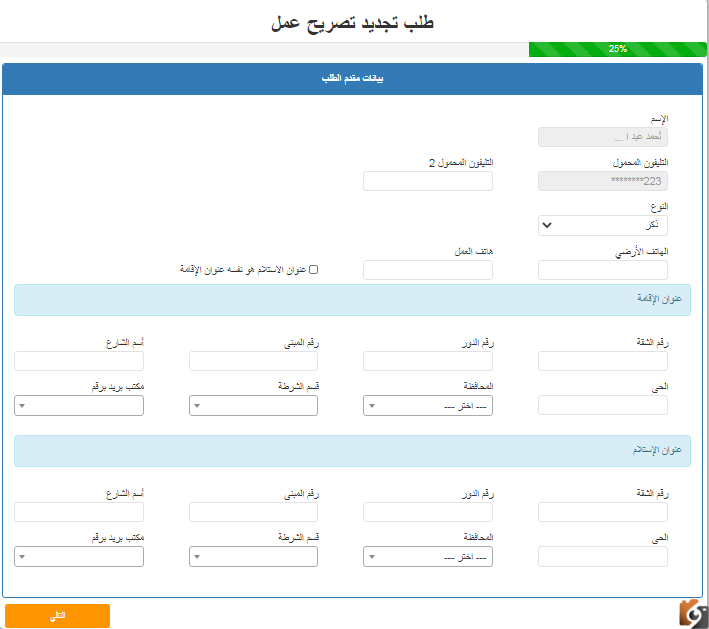Open the النوع gender dropdown
Screen dimensions: 709x629
click(x=602, y=225)
